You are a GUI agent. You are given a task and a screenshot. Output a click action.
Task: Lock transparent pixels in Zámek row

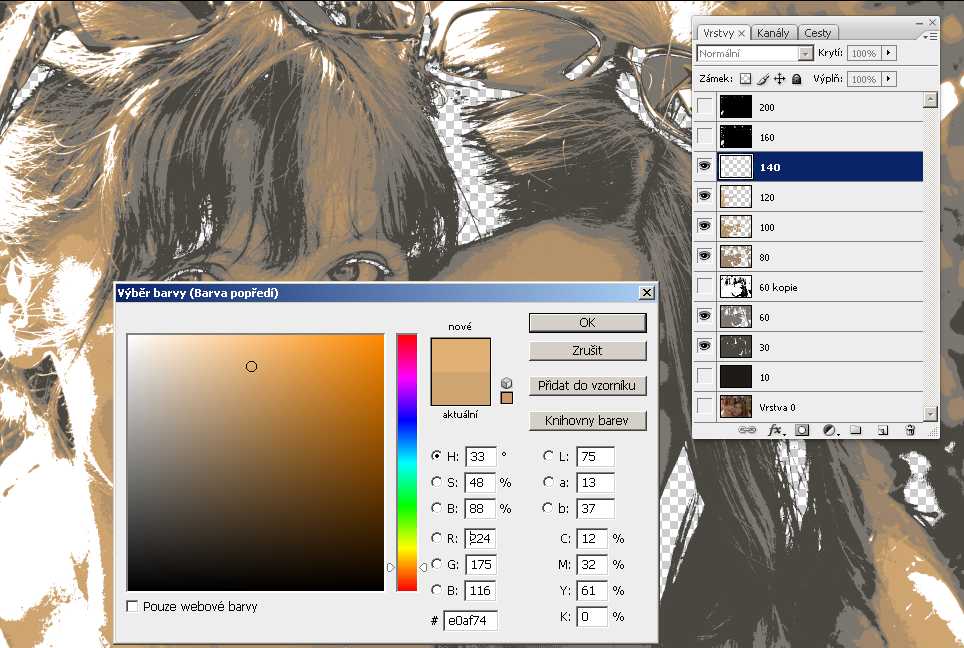click(x=744, y=79)
